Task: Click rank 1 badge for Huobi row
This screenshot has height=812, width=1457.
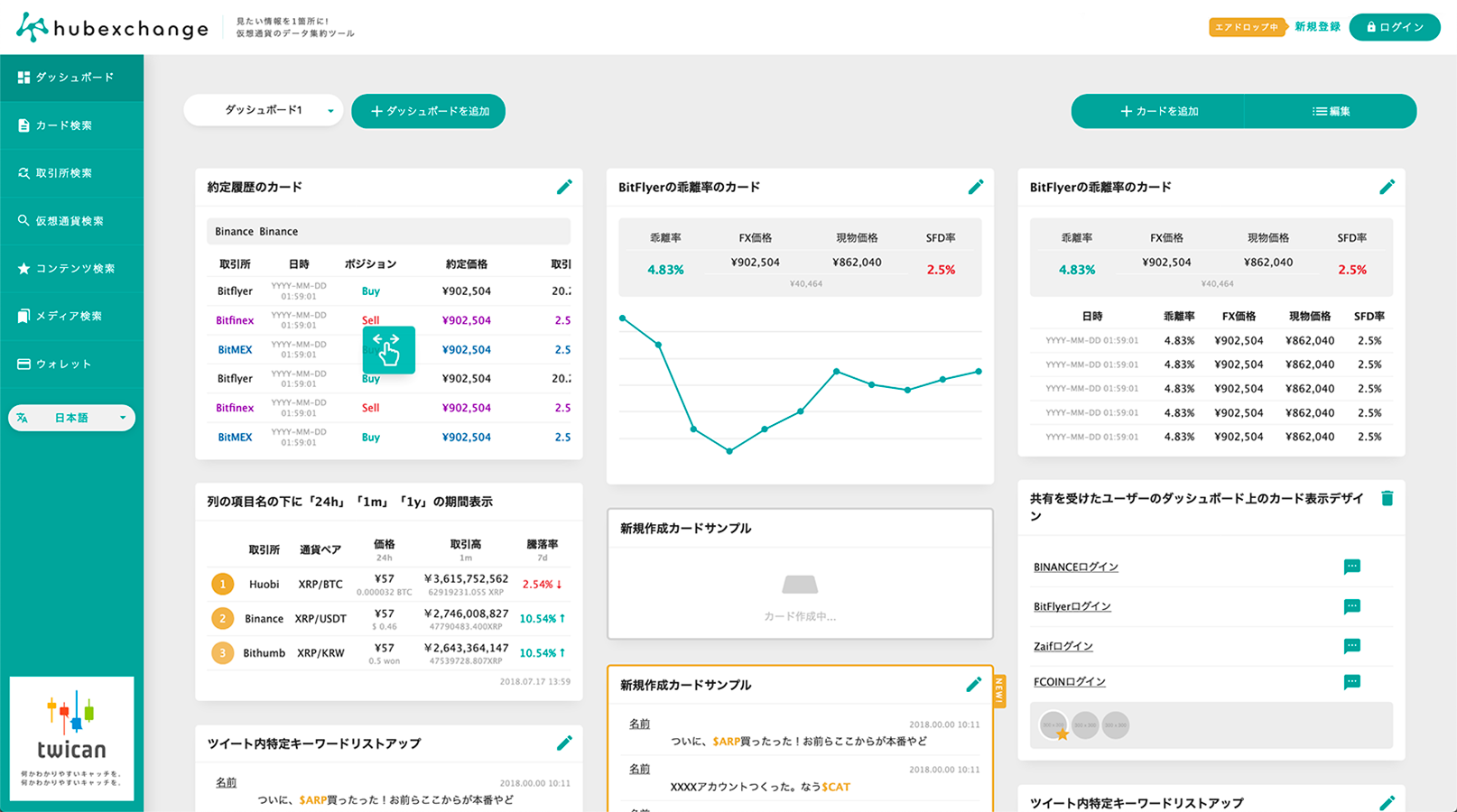Action: (x=222, y=584)
